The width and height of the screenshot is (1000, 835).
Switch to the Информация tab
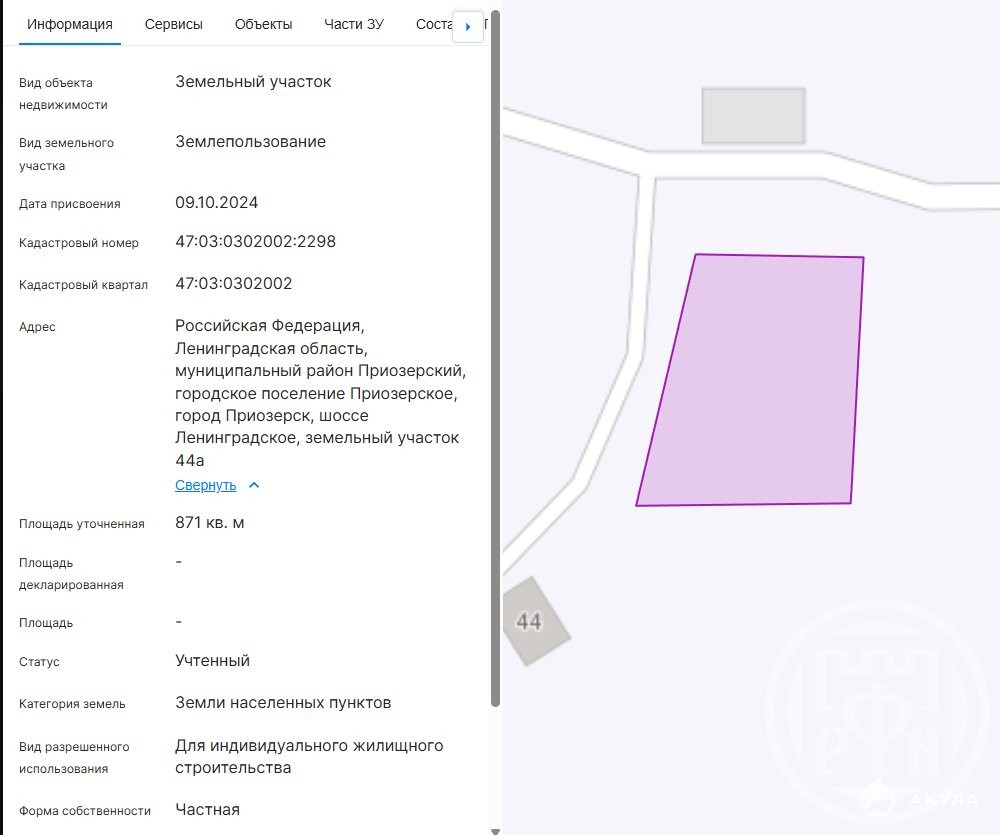(x=70, y=25)
